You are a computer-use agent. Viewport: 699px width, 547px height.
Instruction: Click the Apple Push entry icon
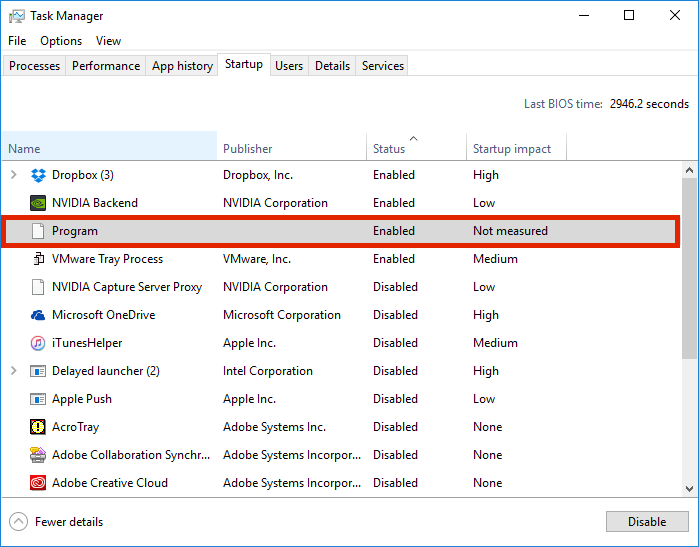38,399
